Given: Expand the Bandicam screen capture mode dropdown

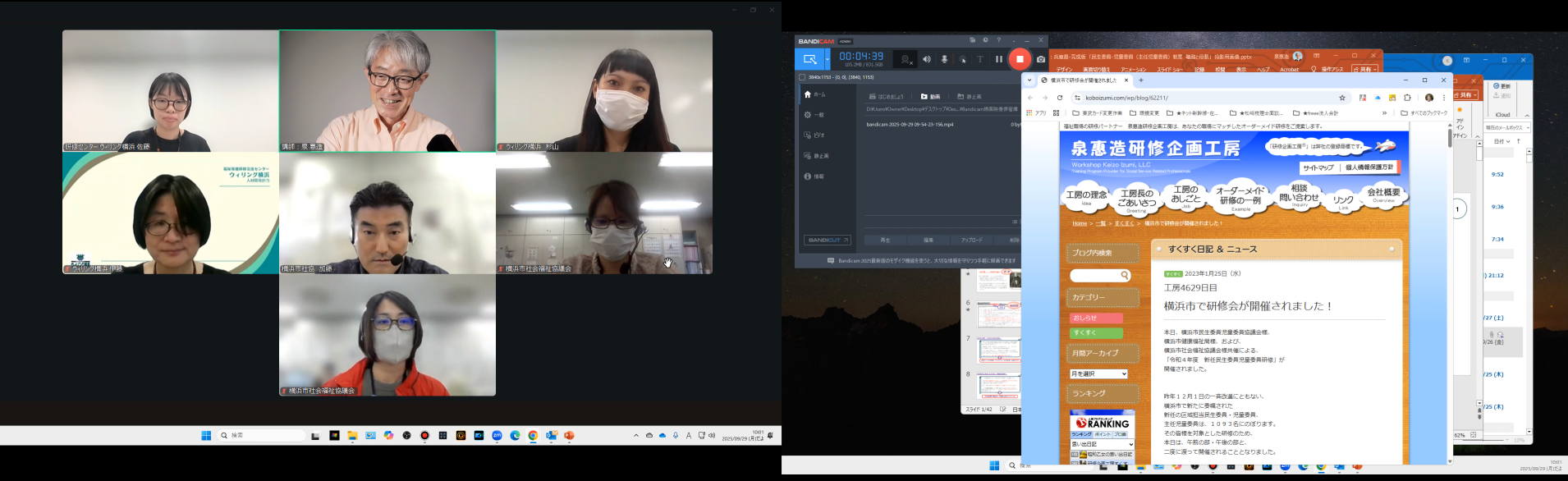Looking at the screenshot, I should 828,59.
